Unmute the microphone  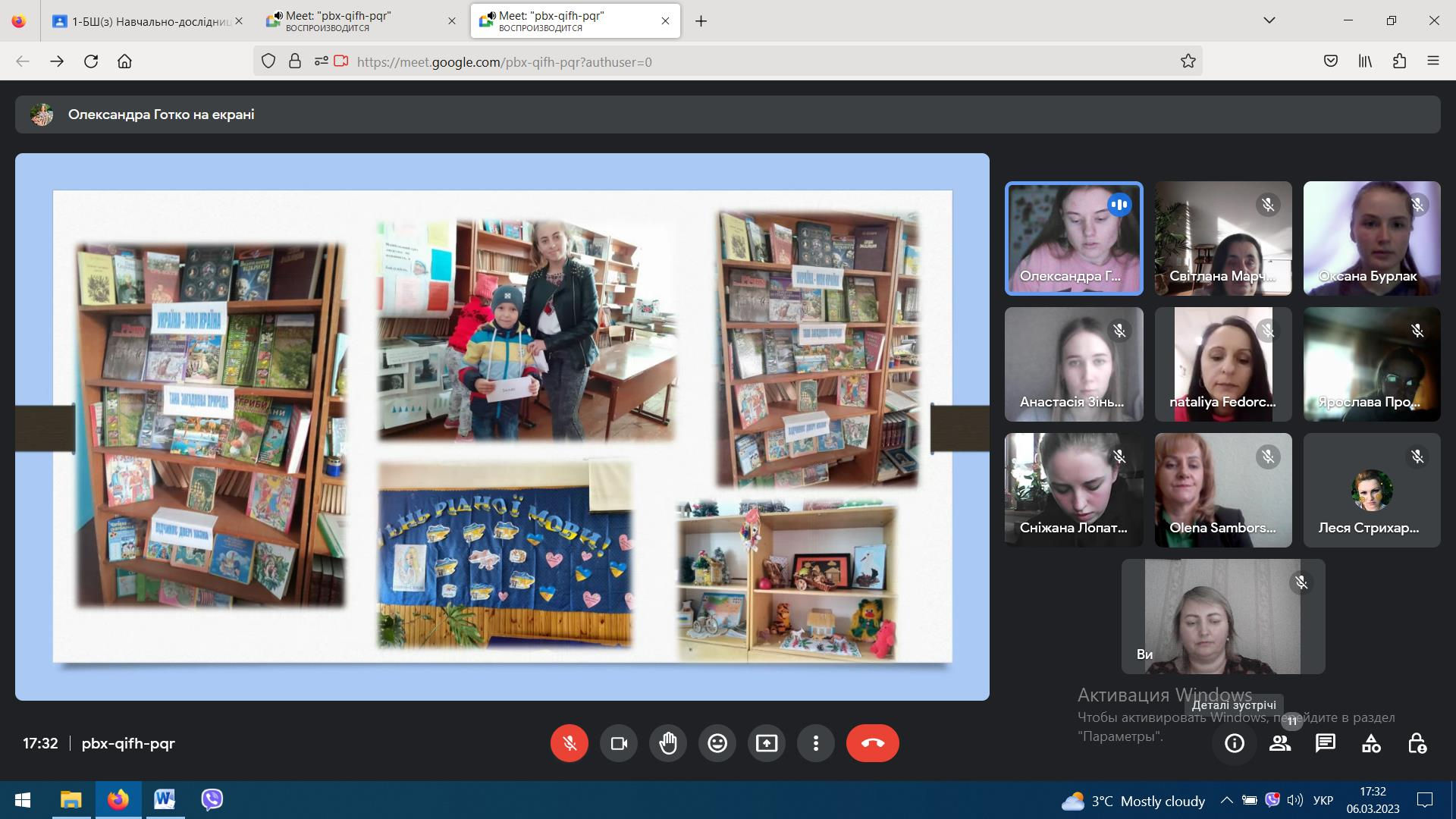570,743
